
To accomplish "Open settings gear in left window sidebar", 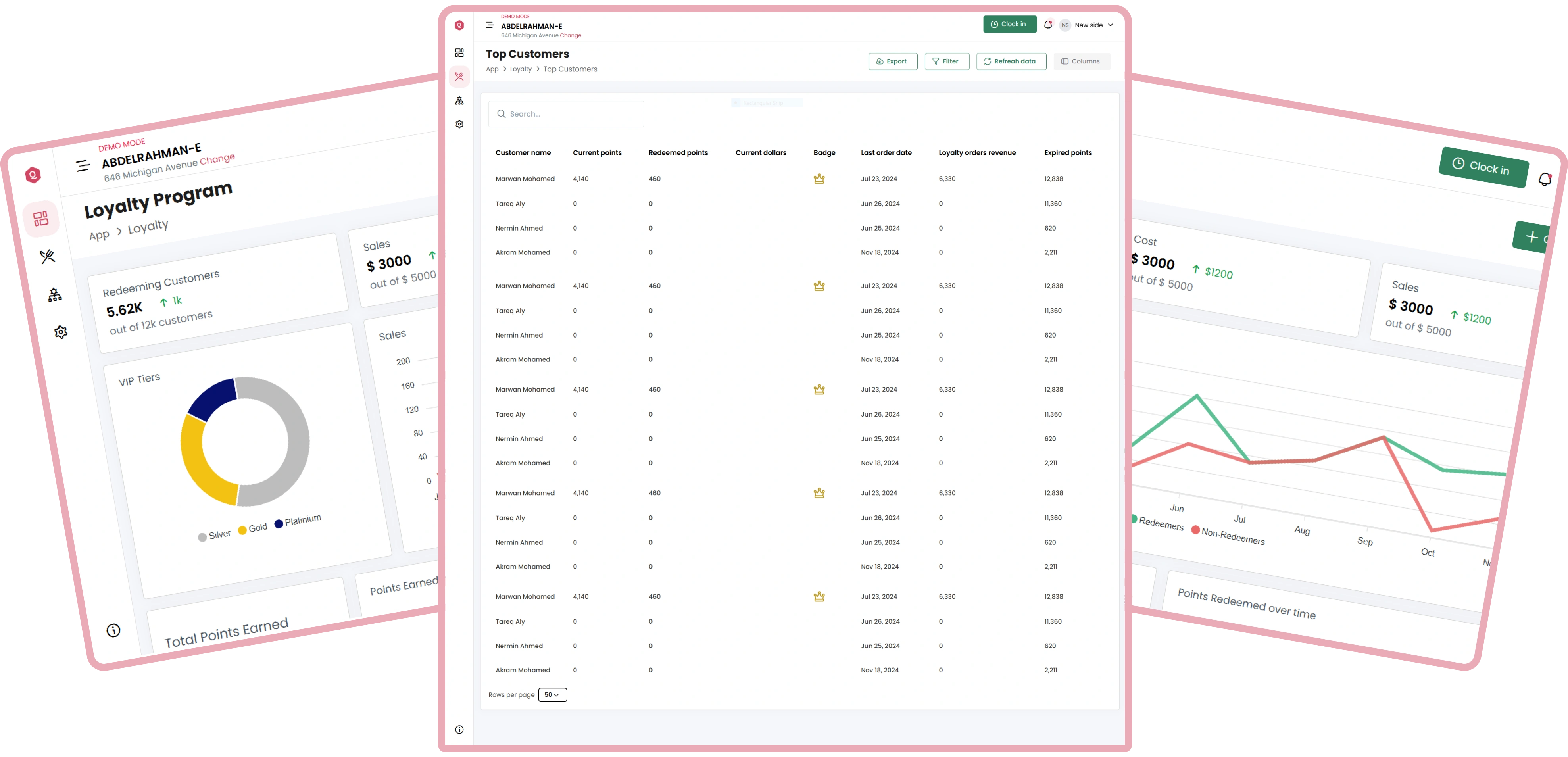I will pyautogui.click(x=60, y=332).
